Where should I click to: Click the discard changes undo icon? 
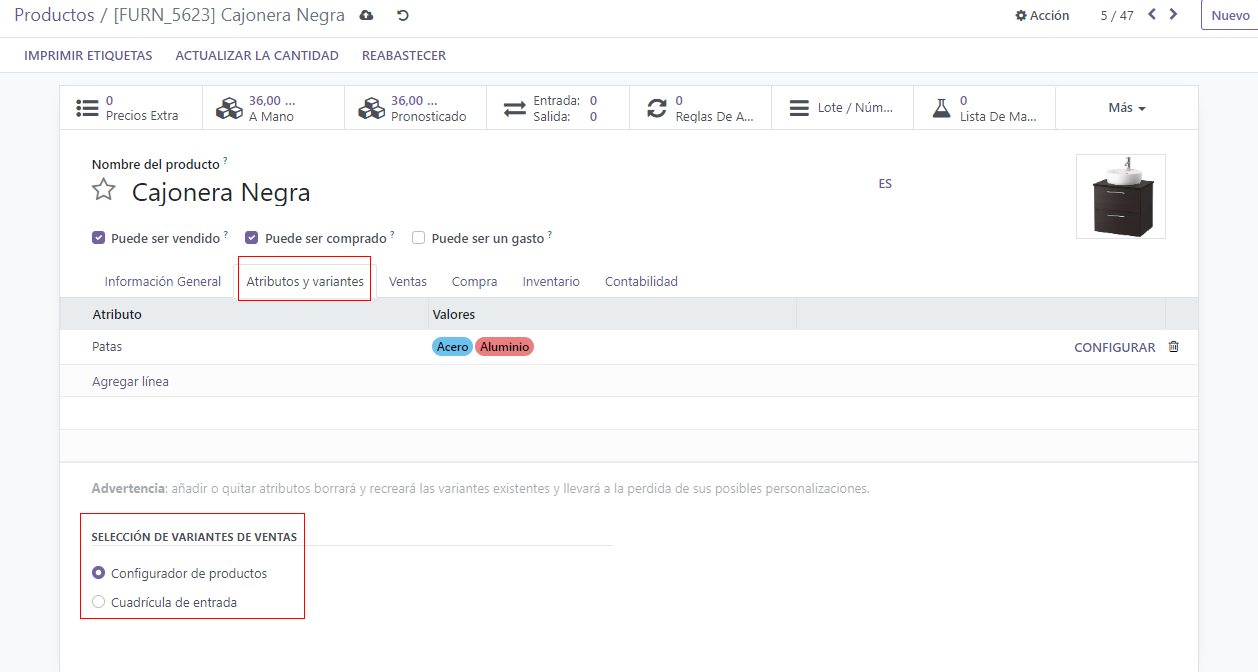point(402,16)
